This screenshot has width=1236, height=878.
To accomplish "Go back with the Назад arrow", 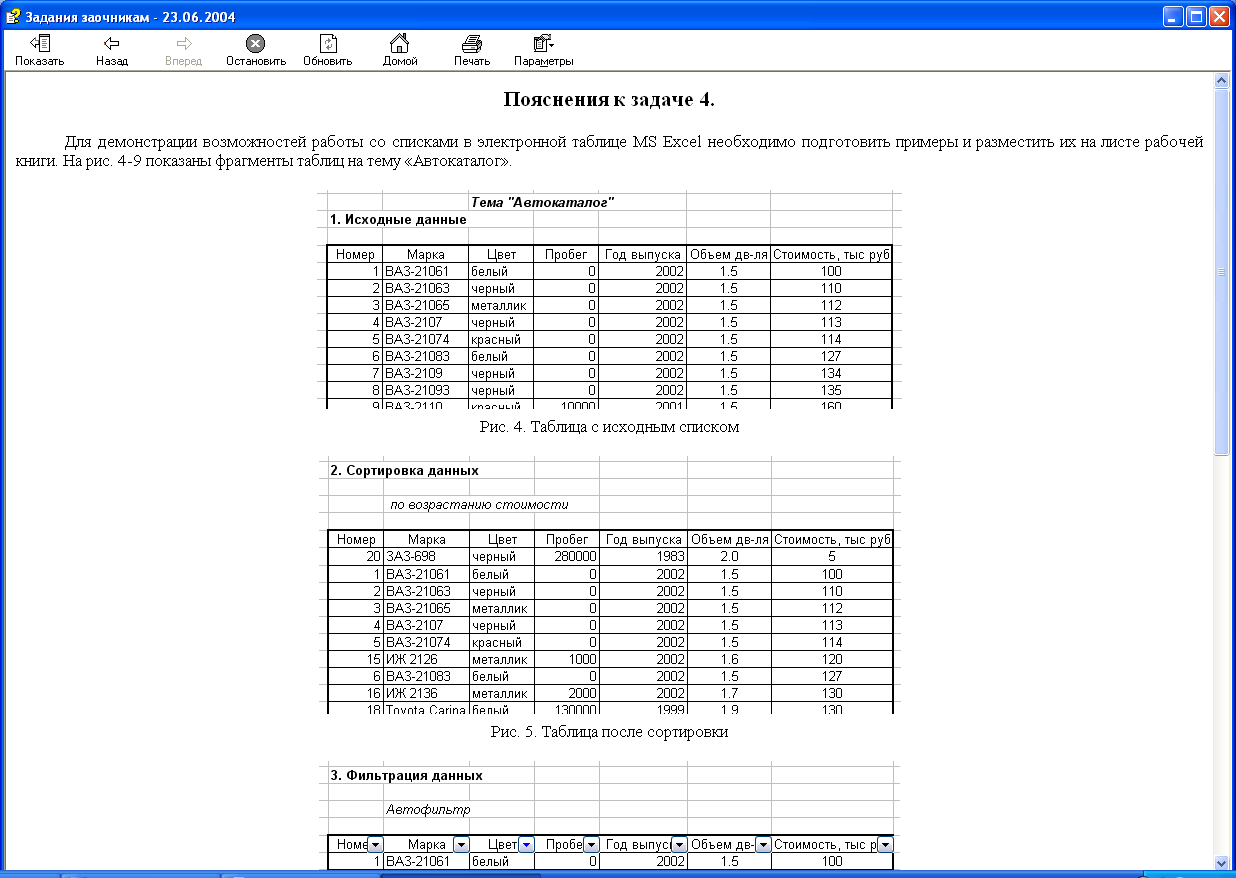I will click(x=112, y=50).
